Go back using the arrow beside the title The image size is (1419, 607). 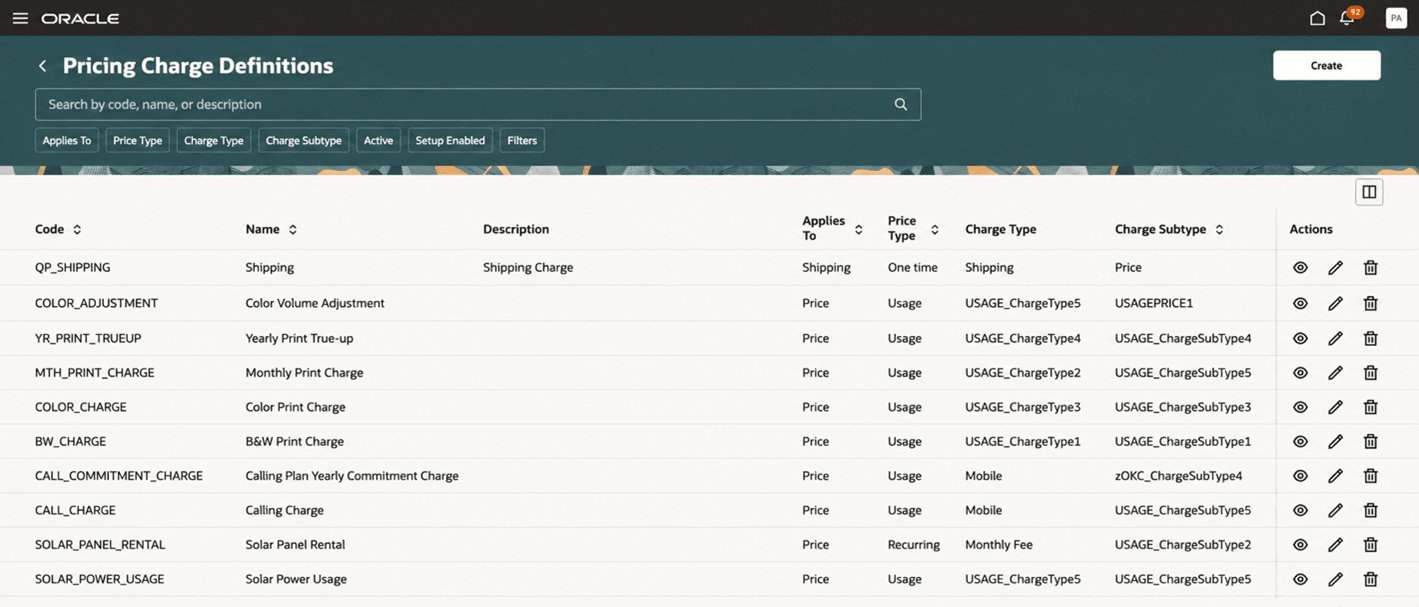click(42, 66)
